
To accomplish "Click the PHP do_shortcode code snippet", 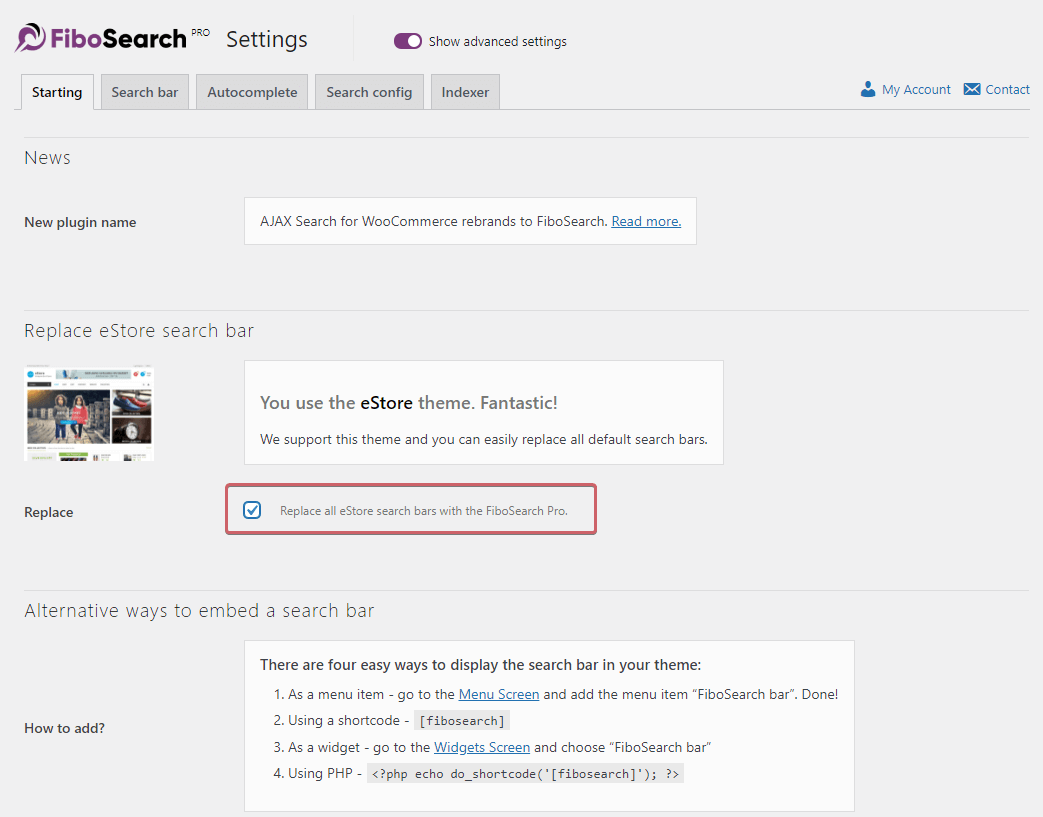I will (x=525, y=774).
